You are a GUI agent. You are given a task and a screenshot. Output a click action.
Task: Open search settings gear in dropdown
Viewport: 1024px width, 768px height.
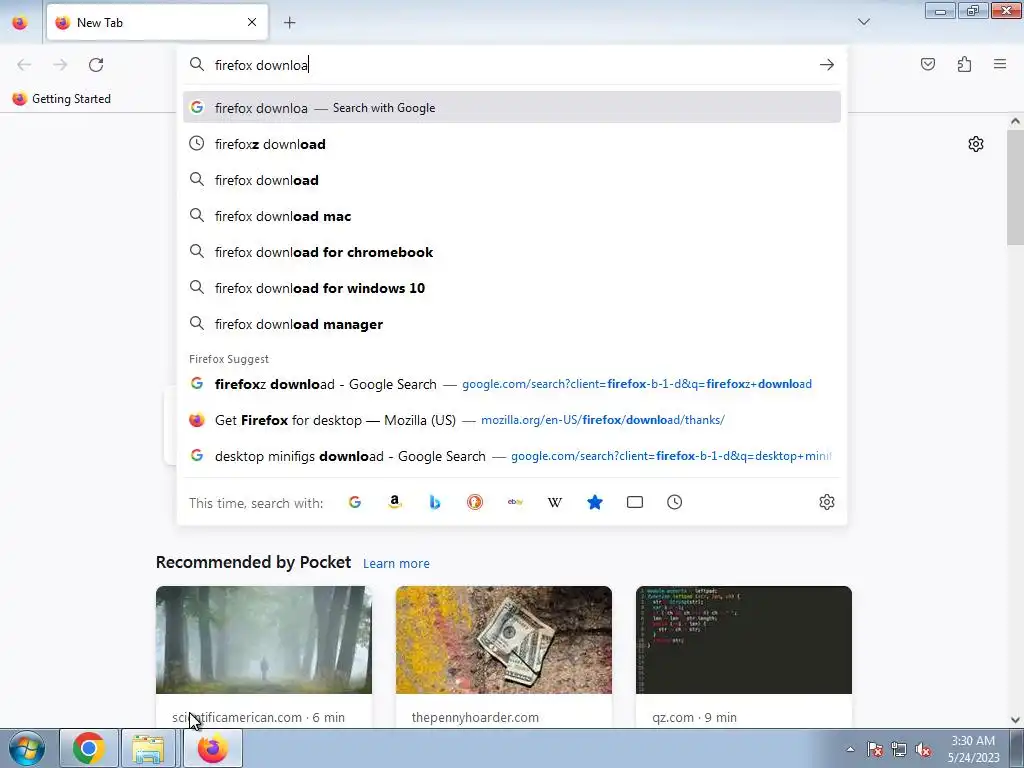coord(827,502)
